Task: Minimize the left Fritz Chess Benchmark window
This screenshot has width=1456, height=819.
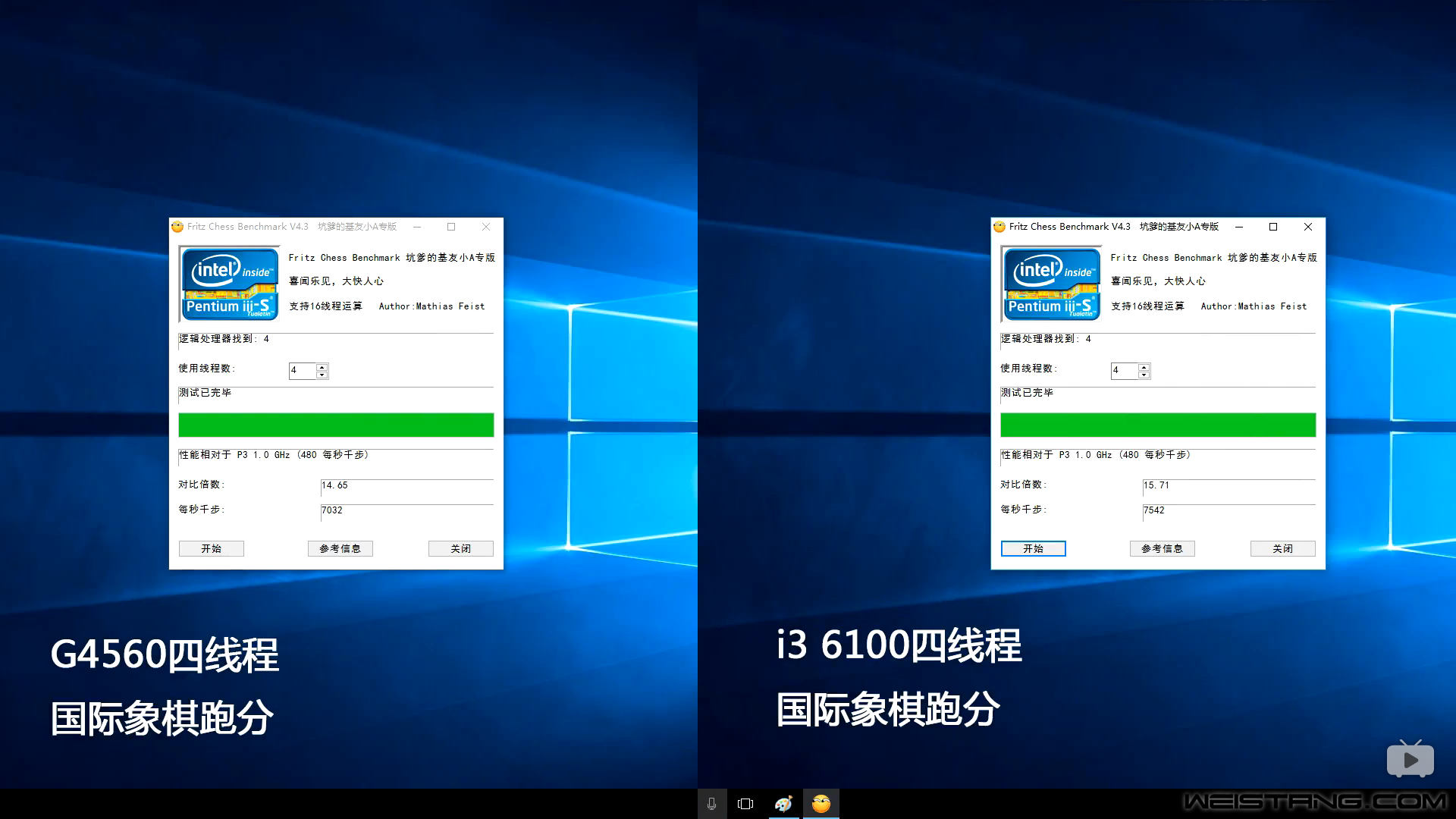Action: coord(416,227)
